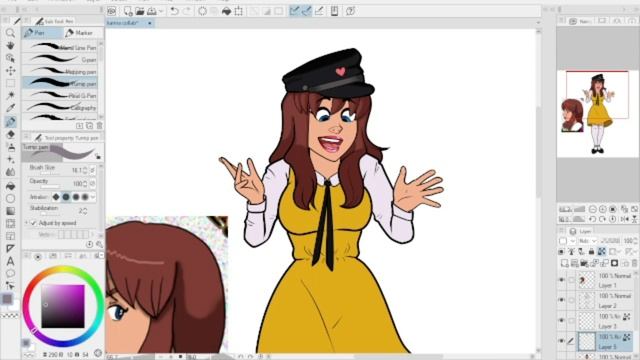
Task: Choose the Turnip pen brush
Action: (x=60, y=83)
